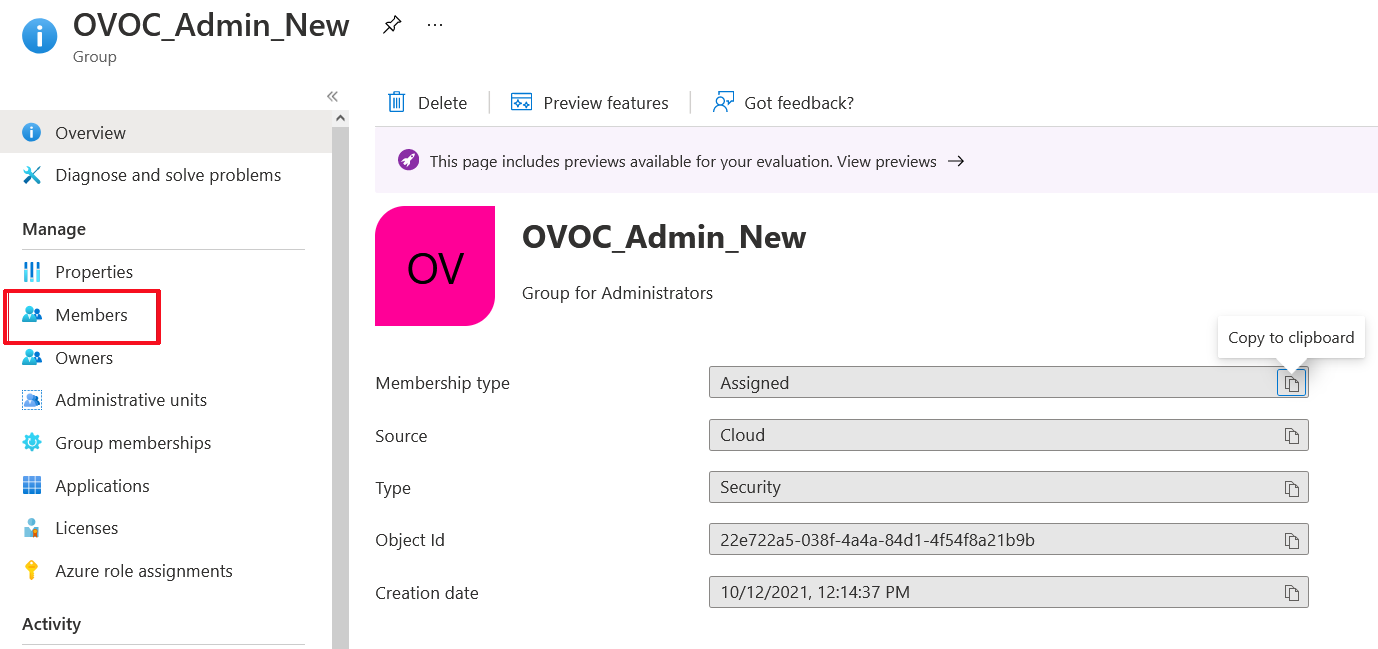Click the Object Id text field

click(990, 540)
